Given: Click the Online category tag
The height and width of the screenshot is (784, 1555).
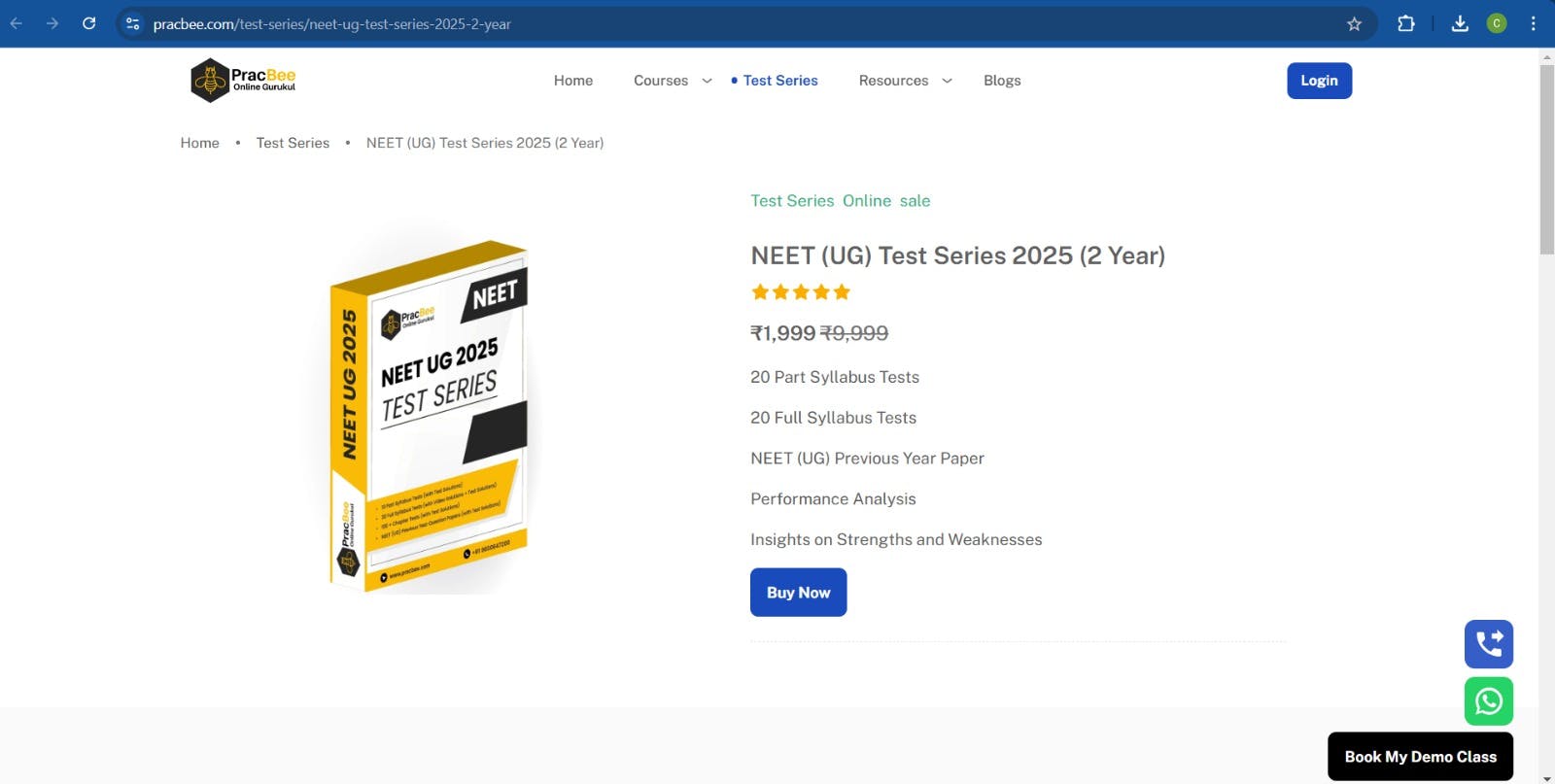Looking at the screenshot, I should coord(867,201).
